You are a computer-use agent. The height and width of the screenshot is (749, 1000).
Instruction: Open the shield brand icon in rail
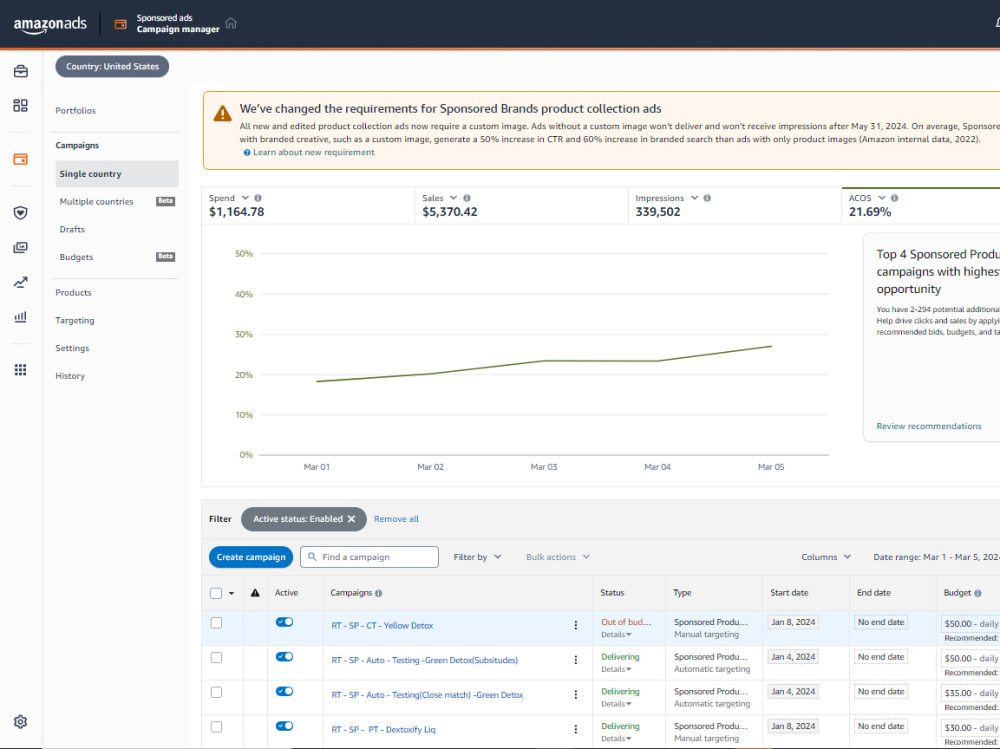[20, 212]
